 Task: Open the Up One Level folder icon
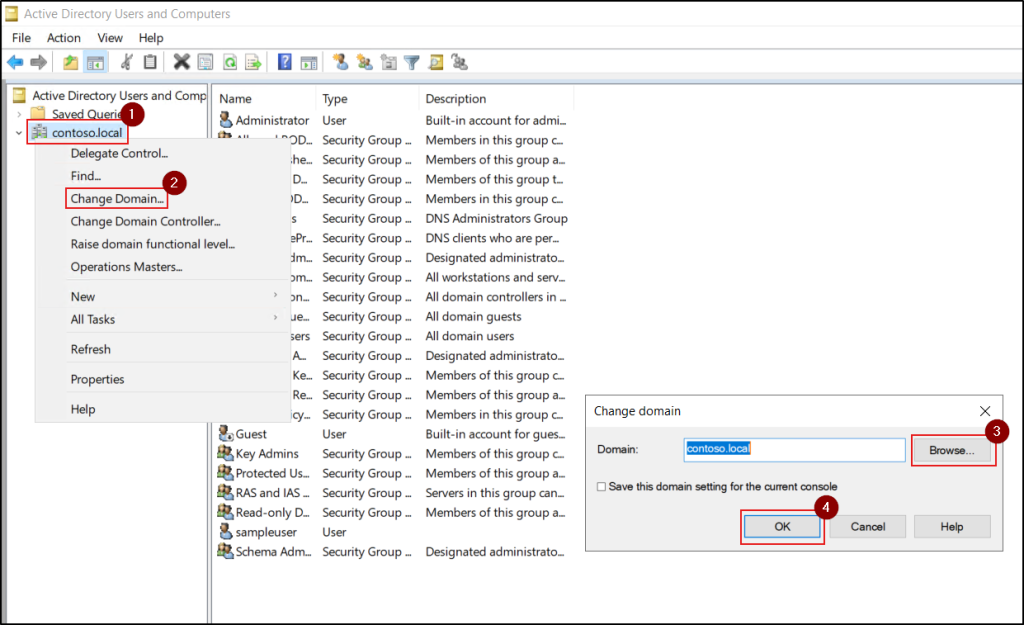pos(69,61)
